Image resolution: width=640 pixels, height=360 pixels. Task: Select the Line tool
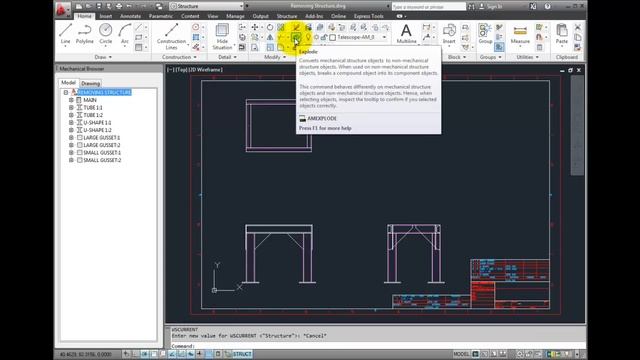tap(65, 34)
